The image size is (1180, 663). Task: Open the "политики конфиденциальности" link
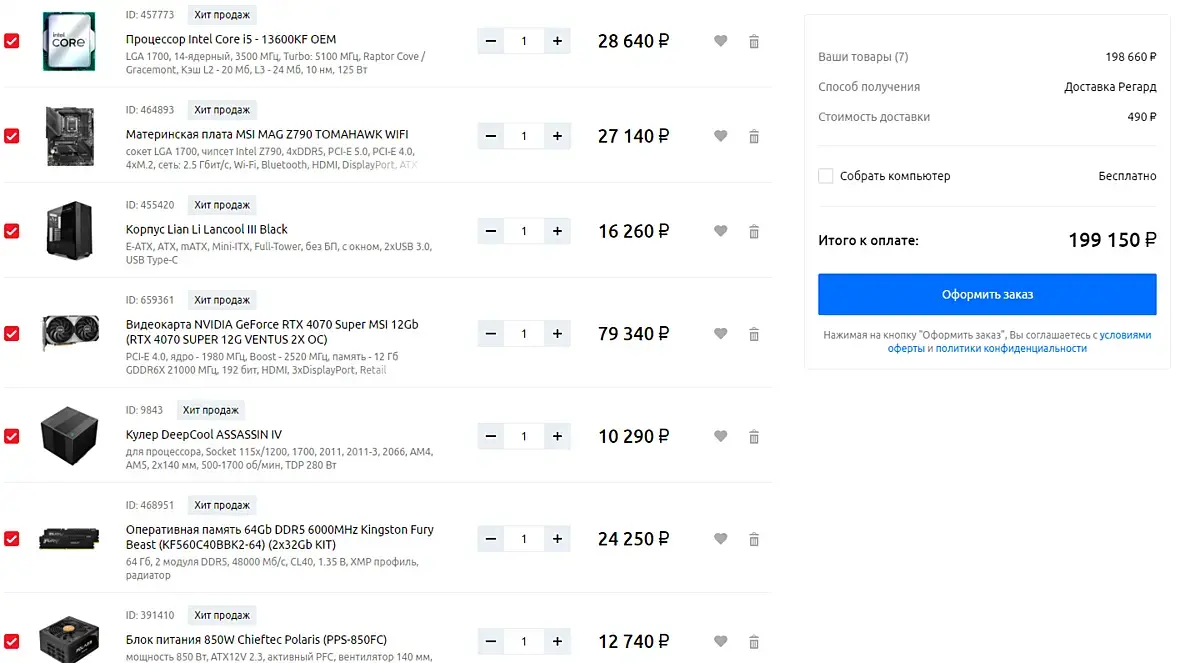[x=1010, y=349]
